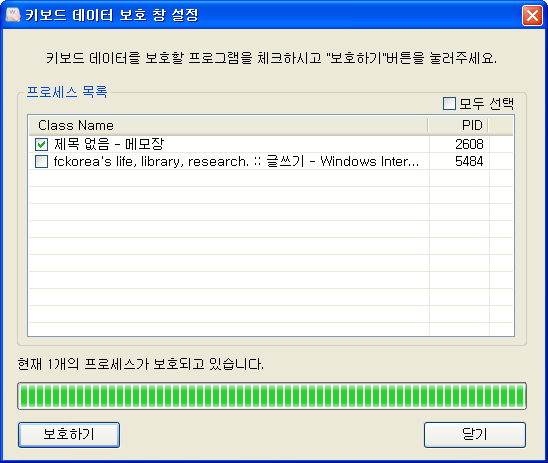Select PID value 2608
Image resolution: width=548 pixels, height=463 pixels.
[x=469, y=144]
